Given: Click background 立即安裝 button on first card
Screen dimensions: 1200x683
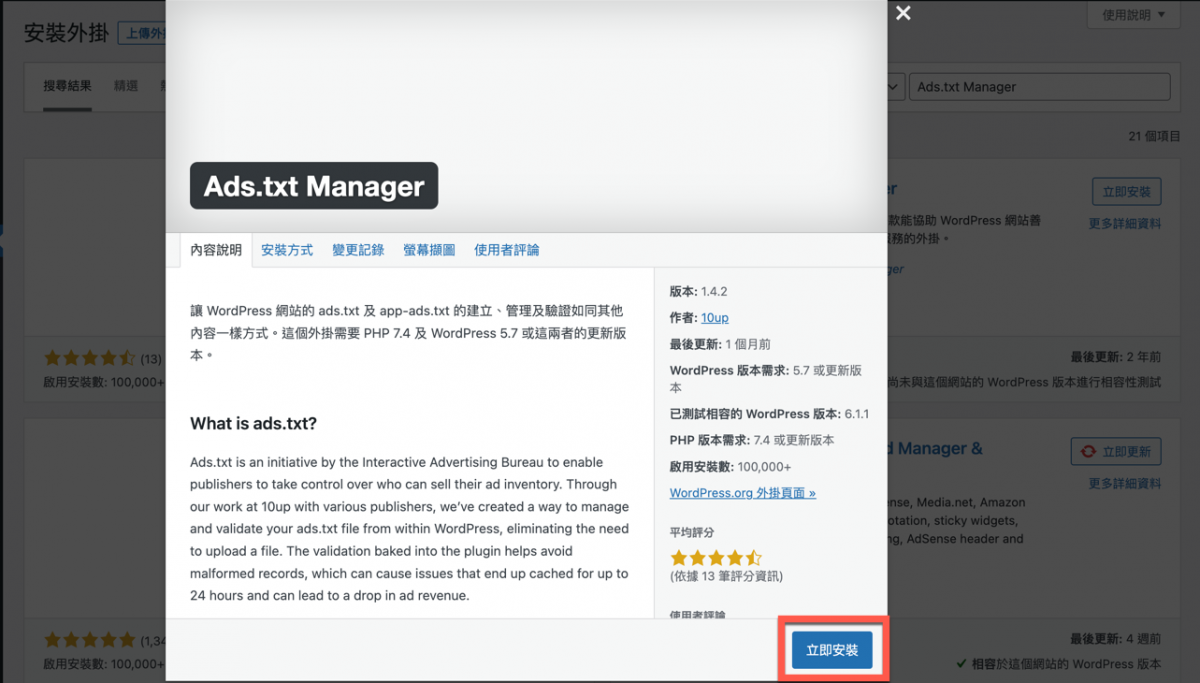Looking at the screenshot, I should point(1127,191).
